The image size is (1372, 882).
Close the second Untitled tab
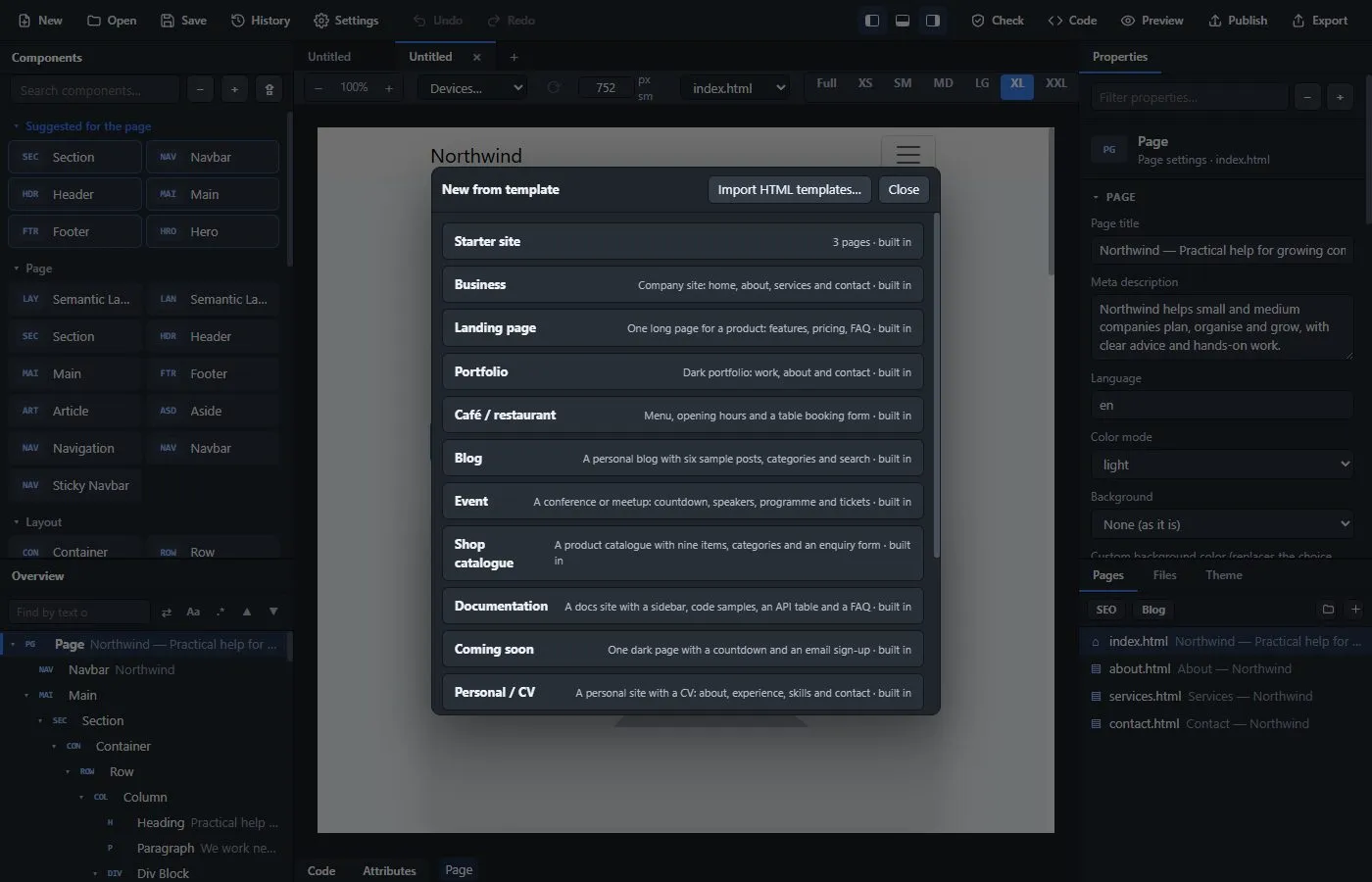coord(477,57)
